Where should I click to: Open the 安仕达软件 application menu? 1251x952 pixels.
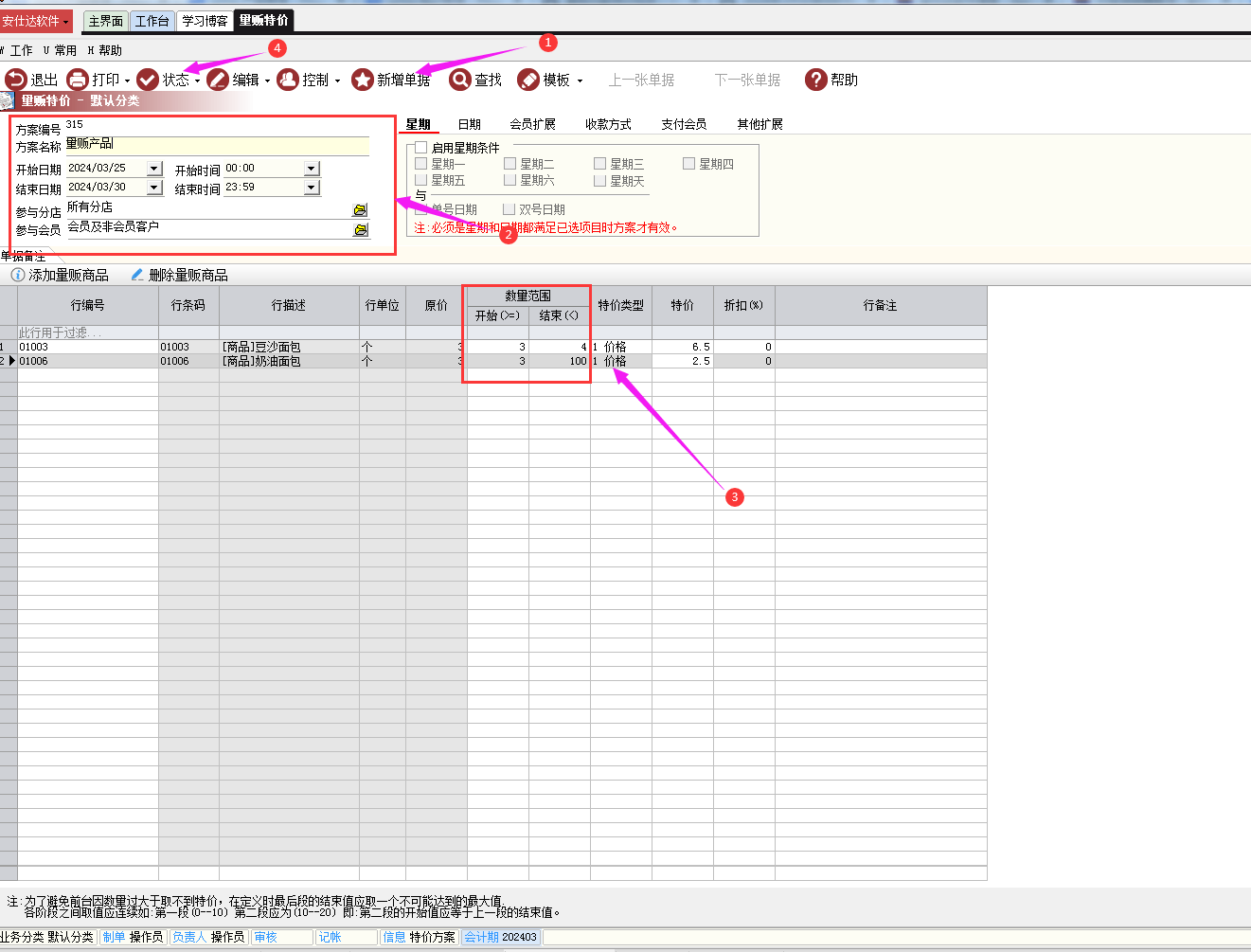point(36,21)
